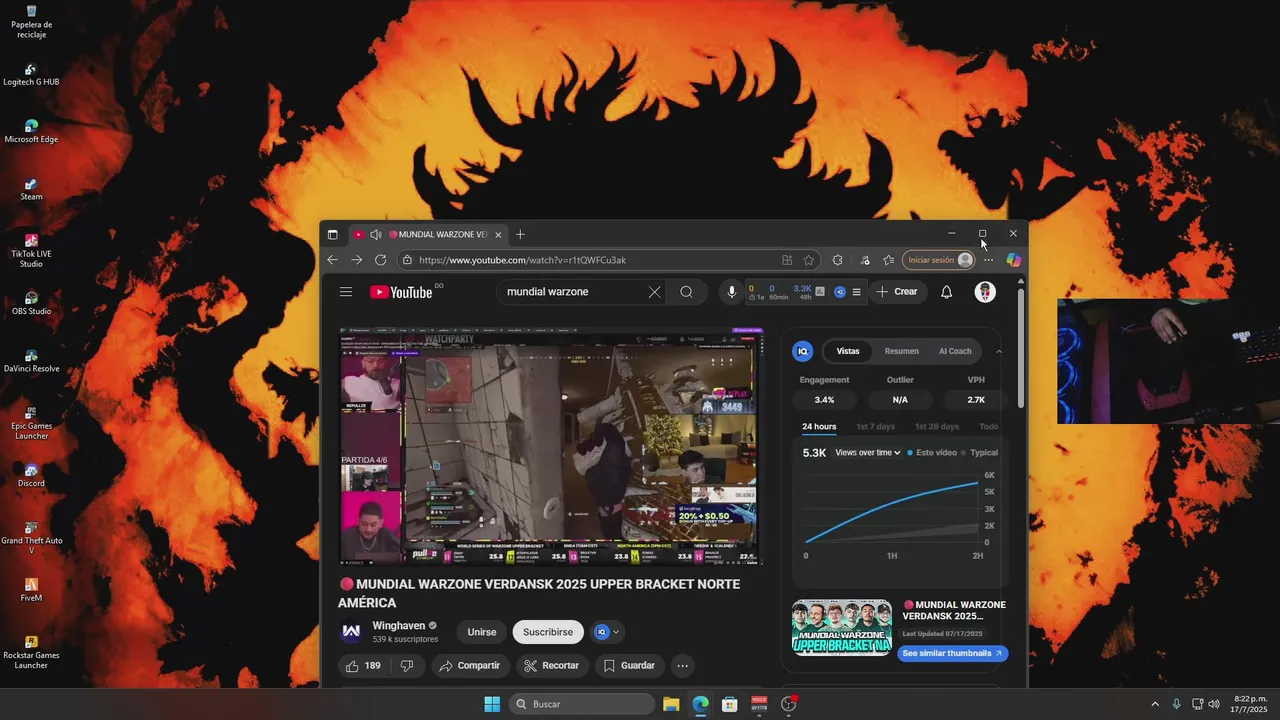Click the address bar URL field
1280x720 pixels.
pyautogui.click(x=590, y=260)
